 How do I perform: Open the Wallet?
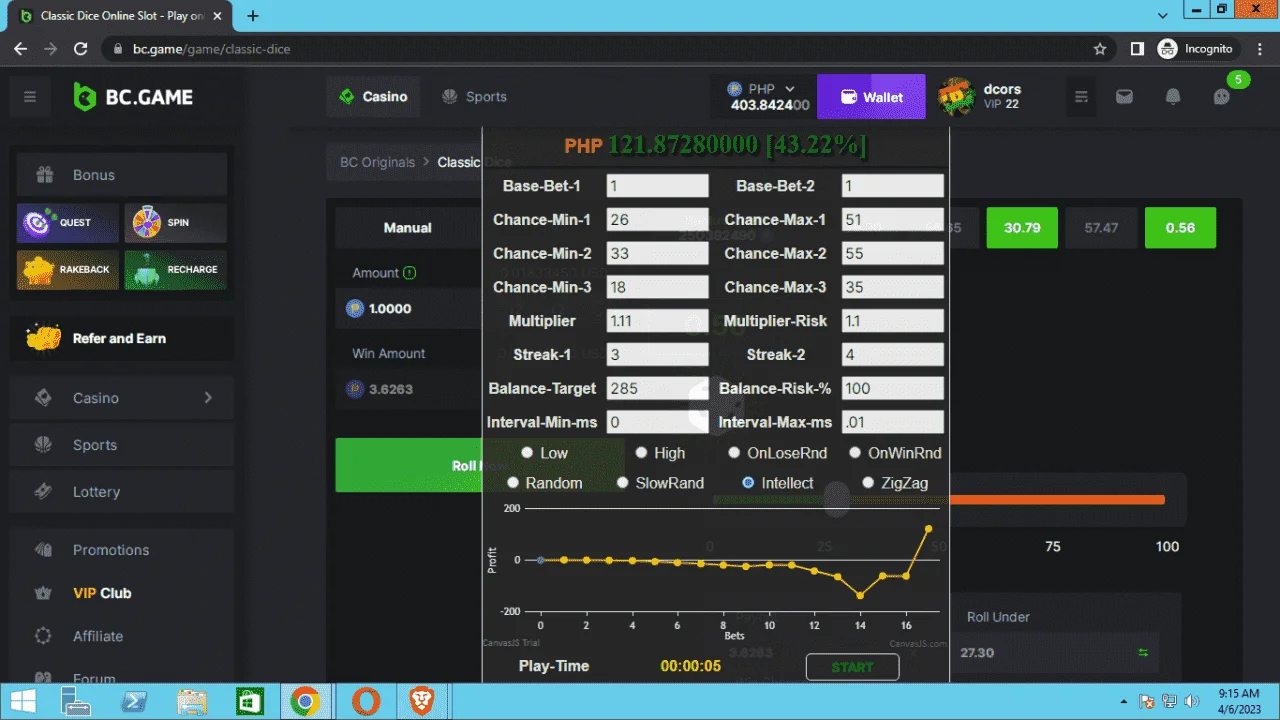(872, 97)
